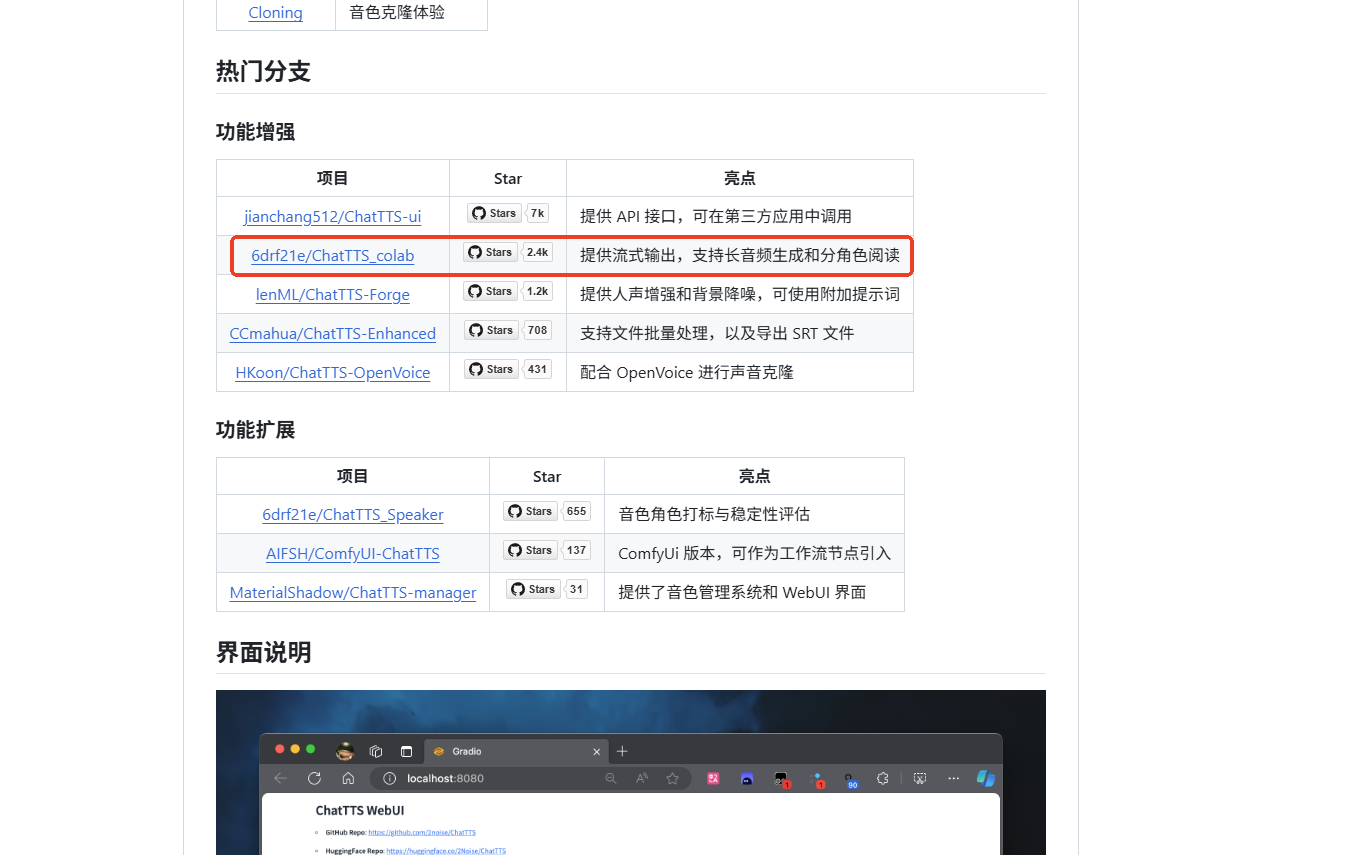The image size is (1370, 855).
Task: Open the CCmahua/ChatTTS-Enhanced project link
Action: 332,333
